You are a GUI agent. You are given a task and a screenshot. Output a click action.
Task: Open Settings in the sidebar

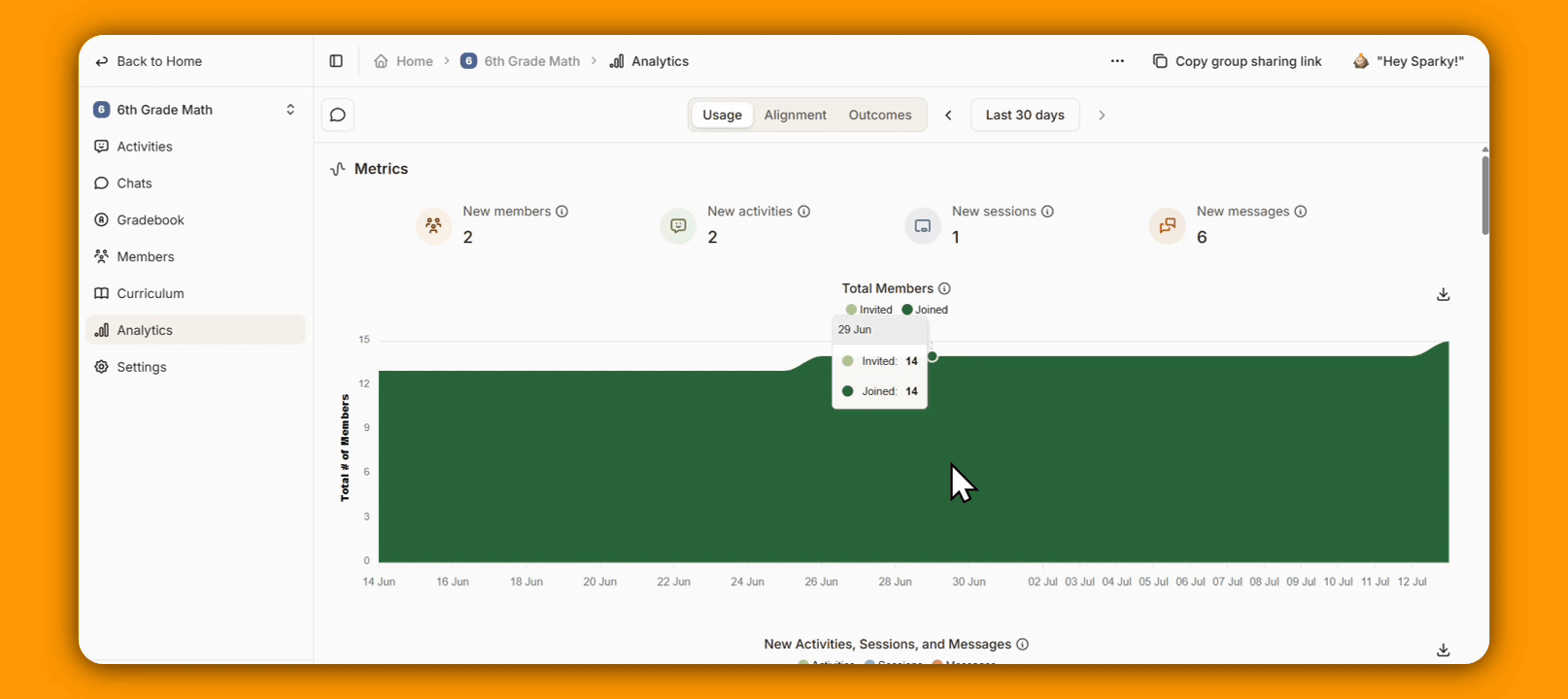tap(195, 367)
